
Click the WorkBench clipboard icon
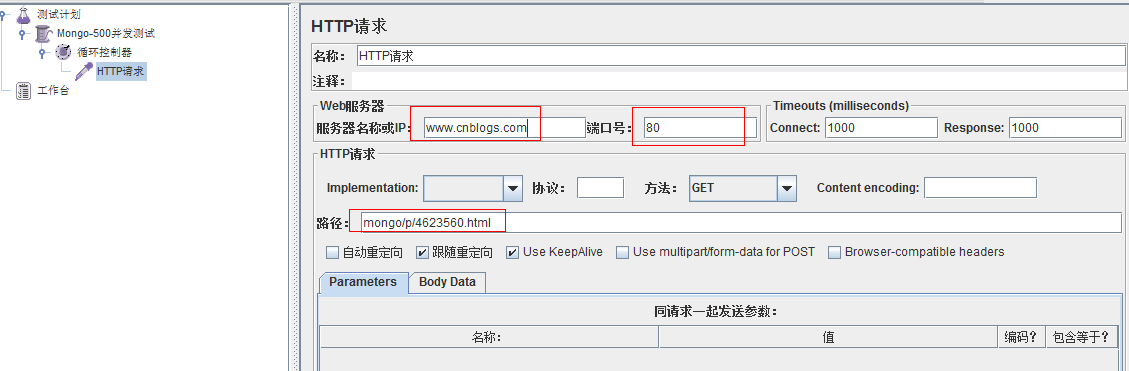24,91
